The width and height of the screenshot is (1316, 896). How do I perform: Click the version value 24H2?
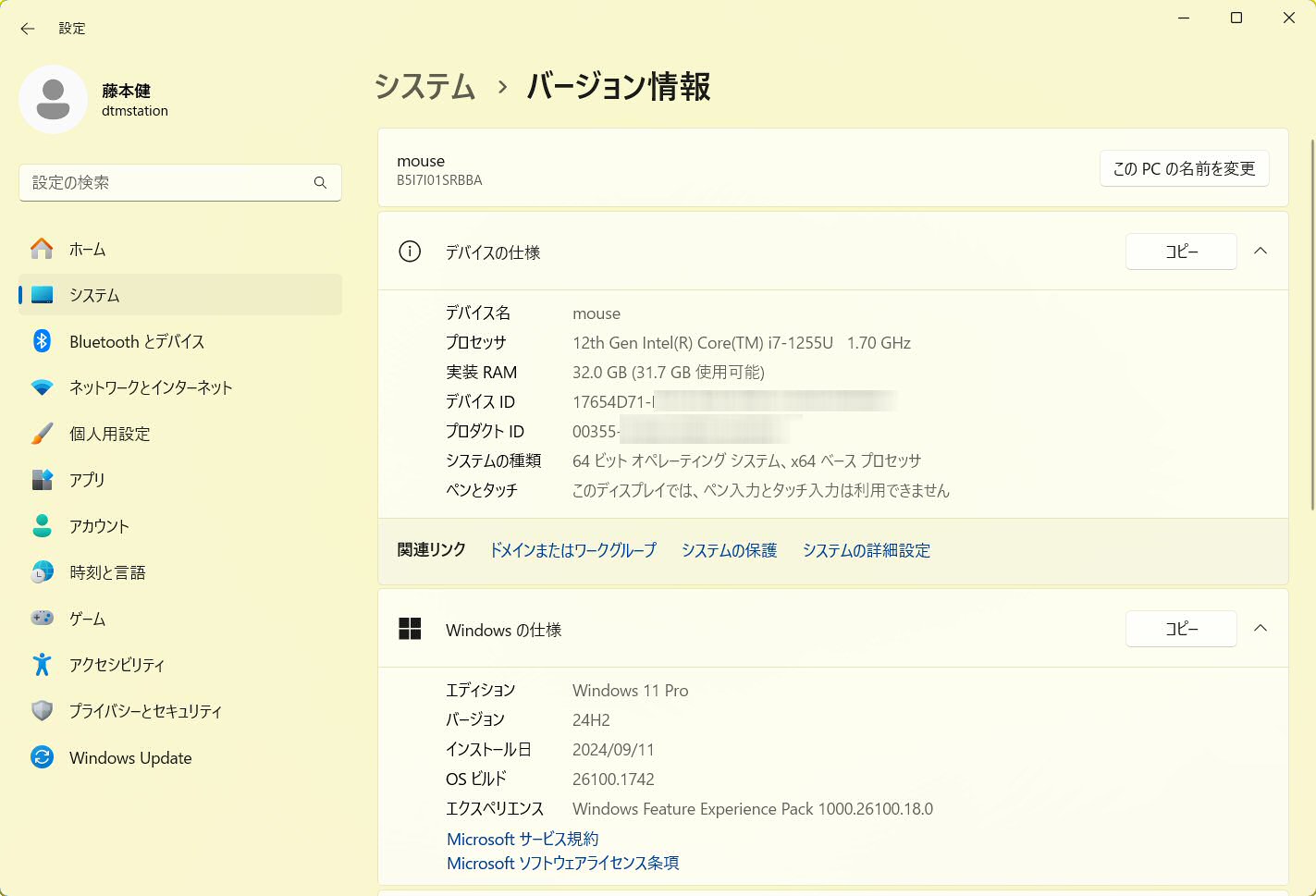591,720
